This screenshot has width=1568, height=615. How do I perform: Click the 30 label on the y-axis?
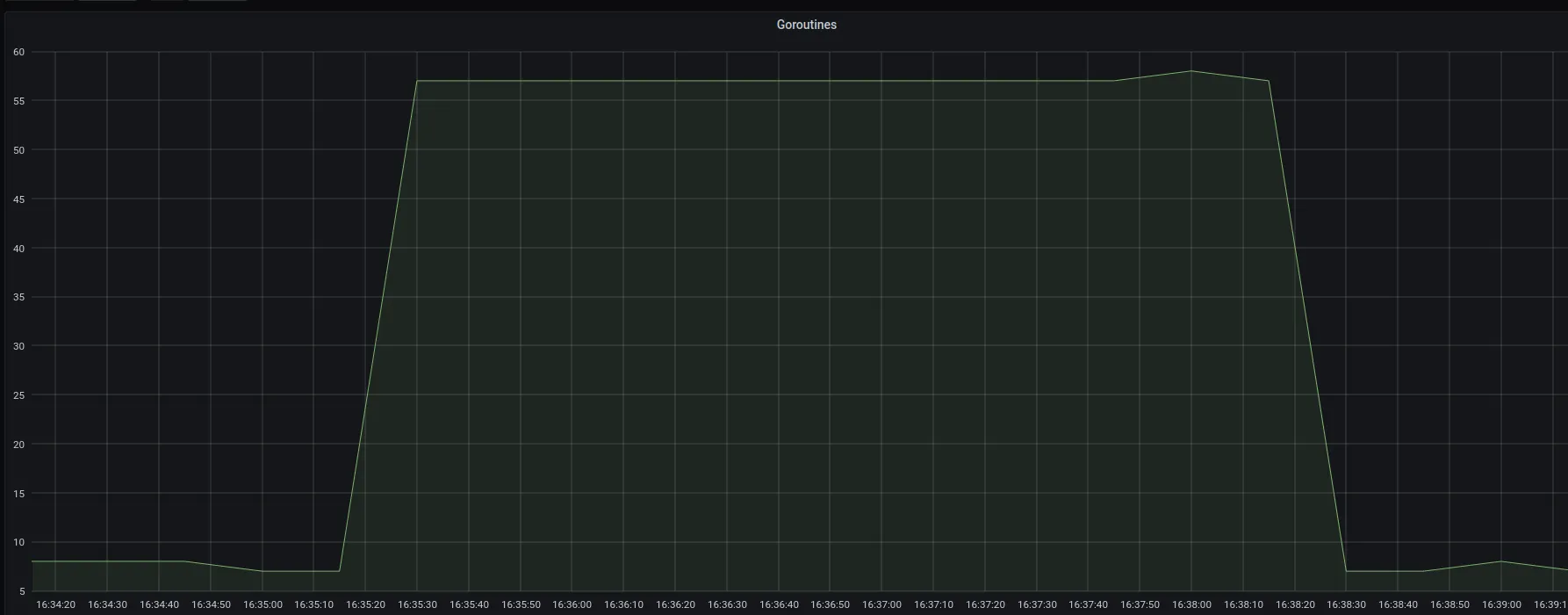click(19, 346)
